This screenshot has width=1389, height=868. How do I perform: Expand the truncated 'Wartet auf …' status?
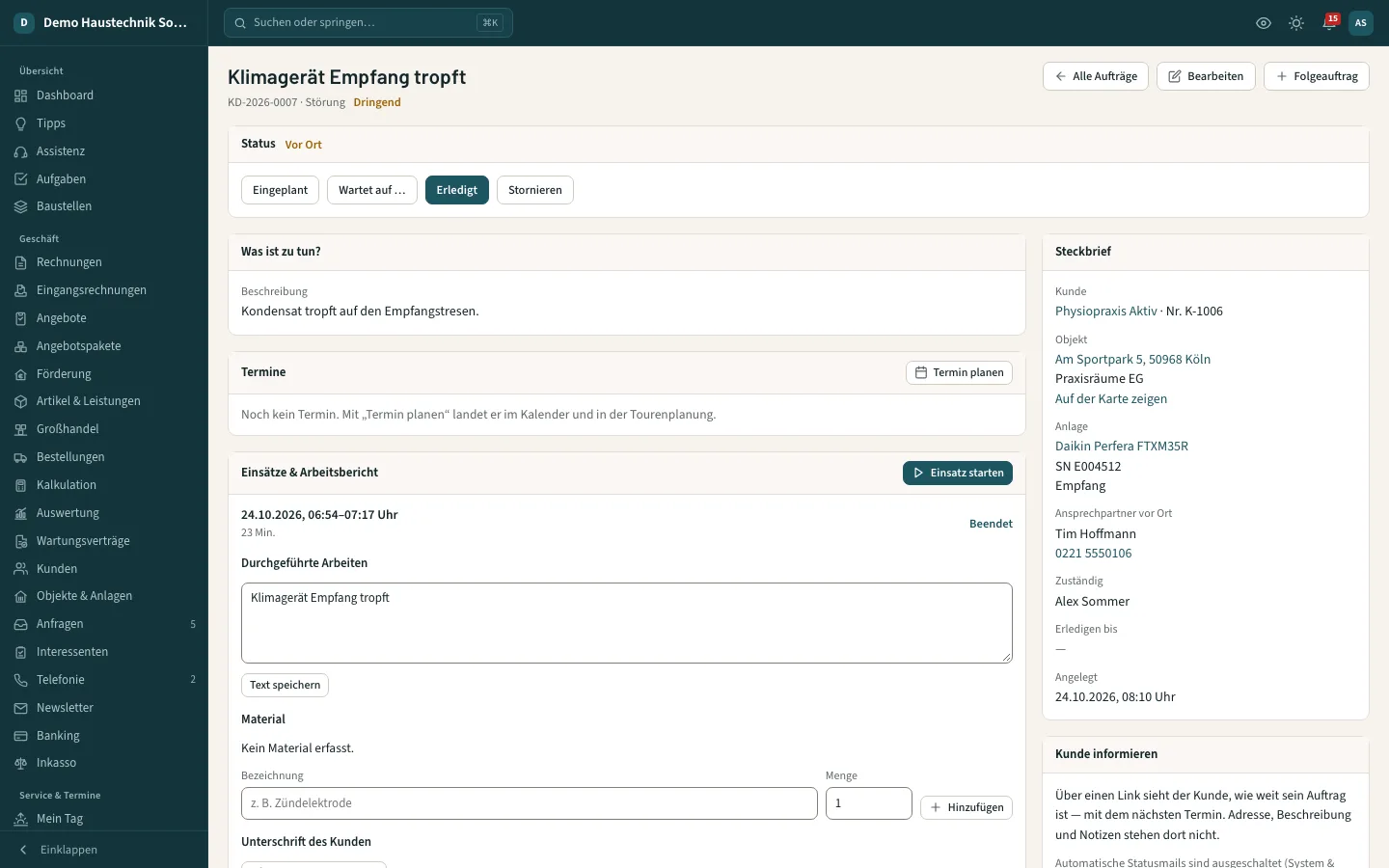(x=372, y=190)
